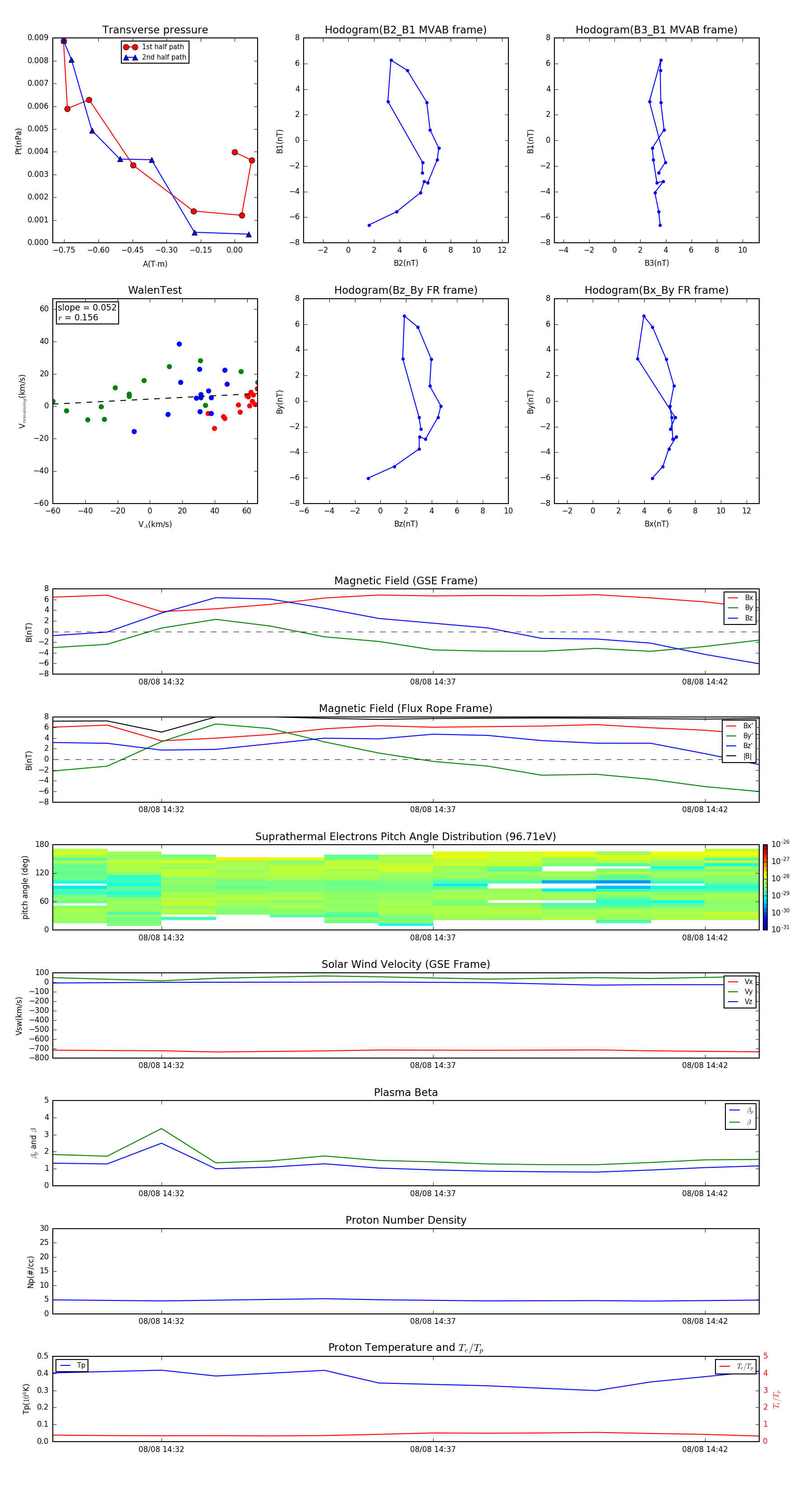
Task: Select 'Vz' in solar wind legend
Action: (x=740, y=1002)
